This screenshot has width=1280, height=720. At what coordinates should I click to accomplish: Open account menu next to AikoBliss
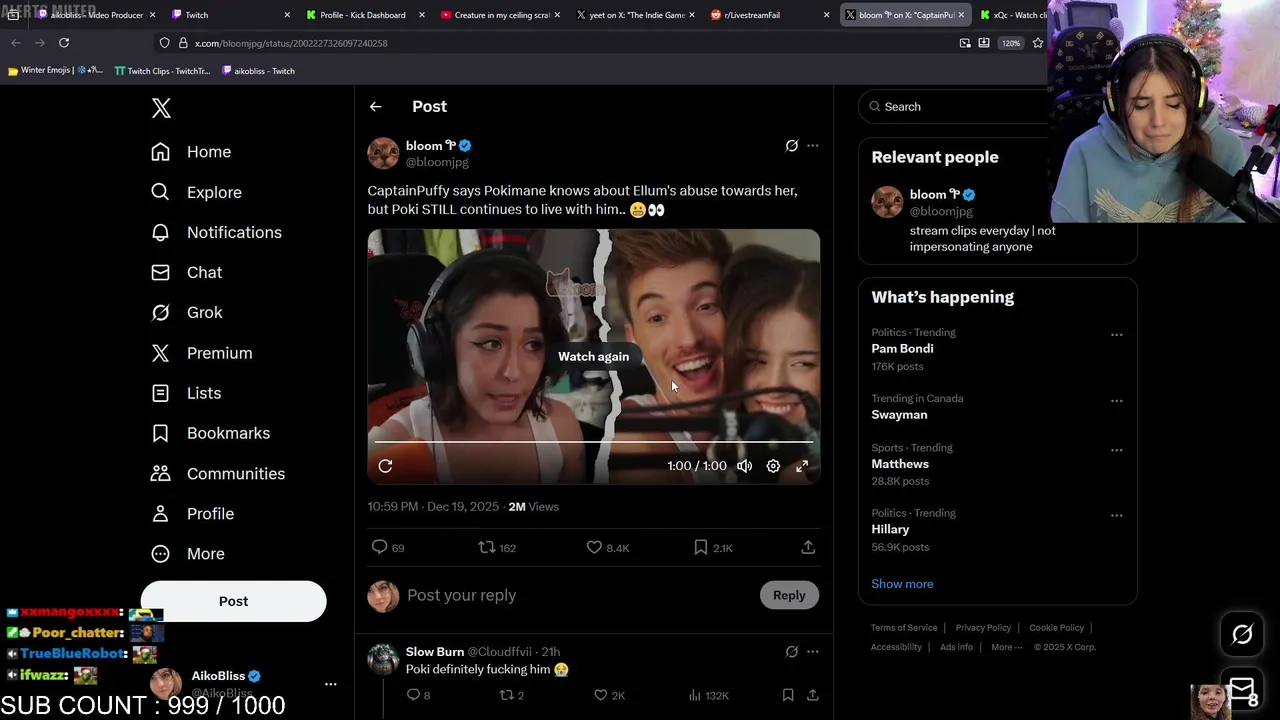330,684
